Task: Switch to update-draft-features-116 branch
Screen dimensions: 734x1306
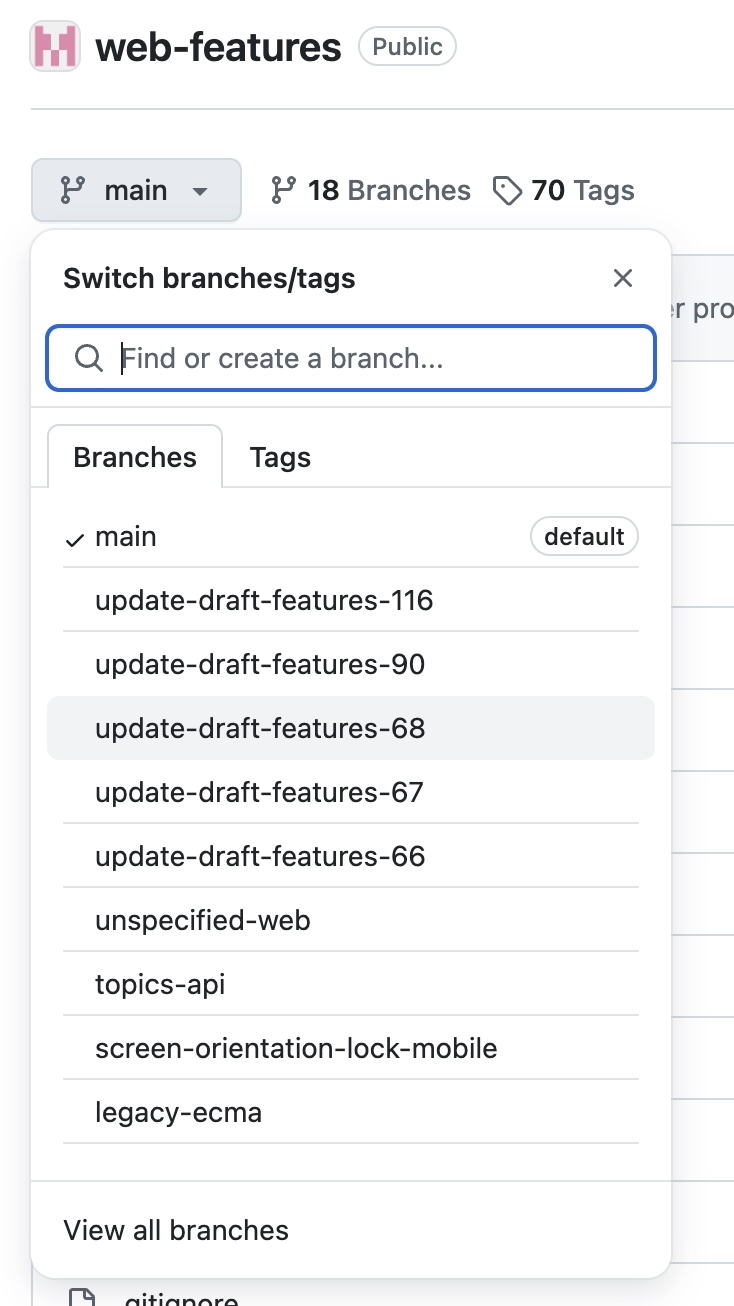Action: (351, 600)
